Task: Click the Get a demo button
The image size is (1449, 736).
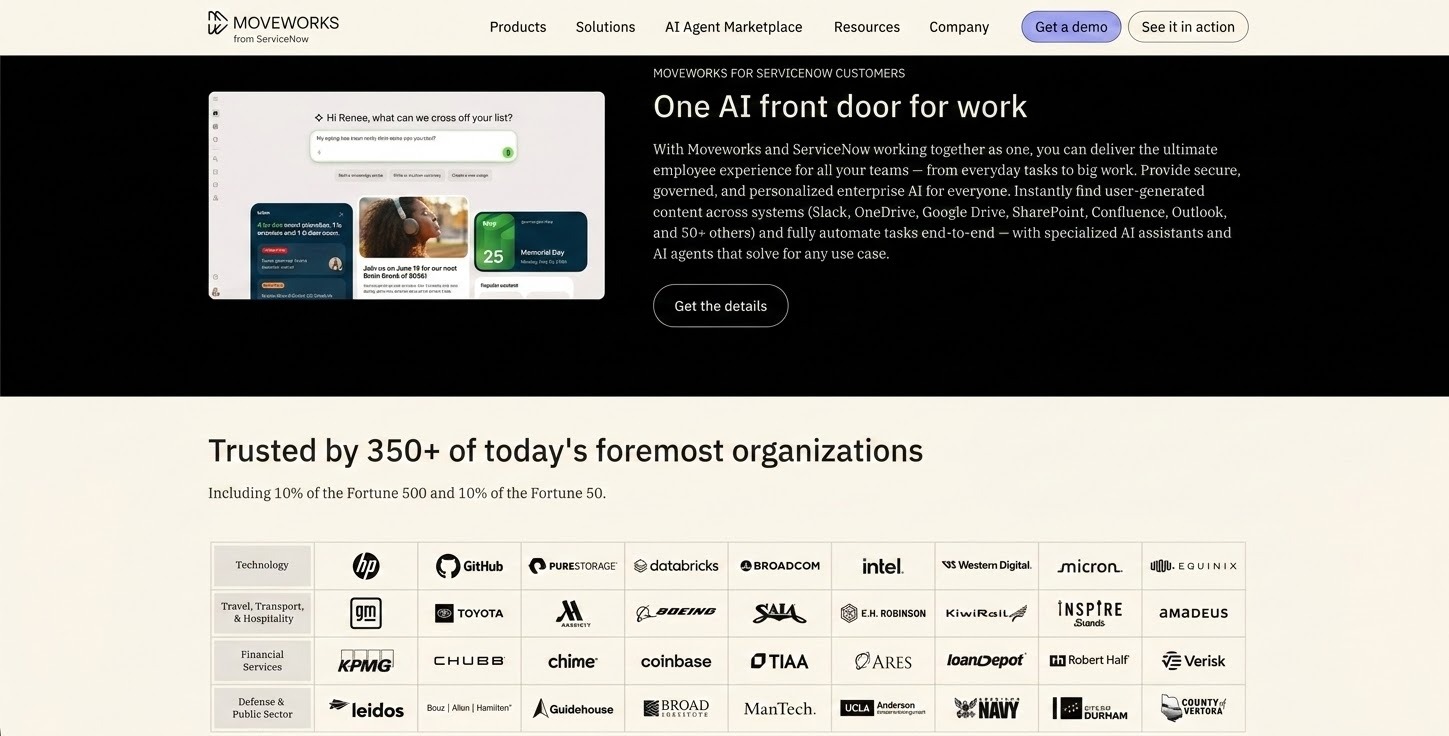Action: (1071, 27)
